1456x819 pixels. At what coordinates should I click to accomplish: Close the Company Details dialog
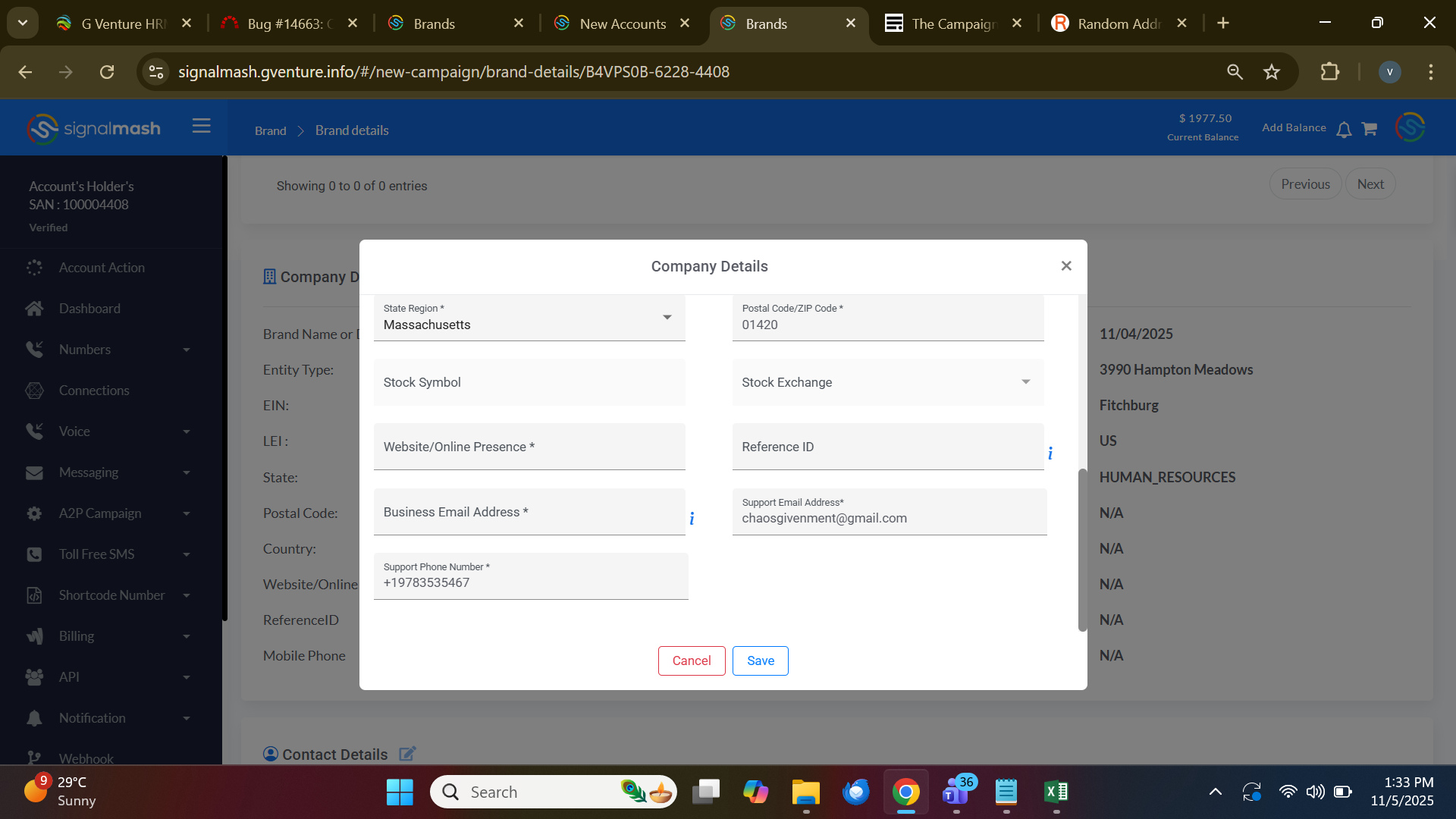pos(1066,265)
